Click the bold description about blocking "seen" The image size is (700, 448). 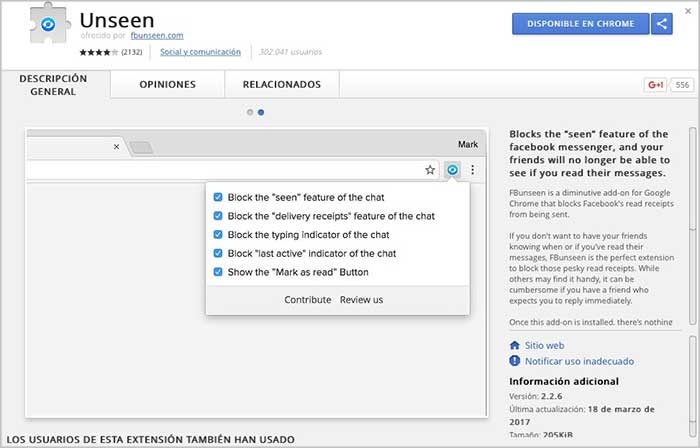click(x=589, y=153)
